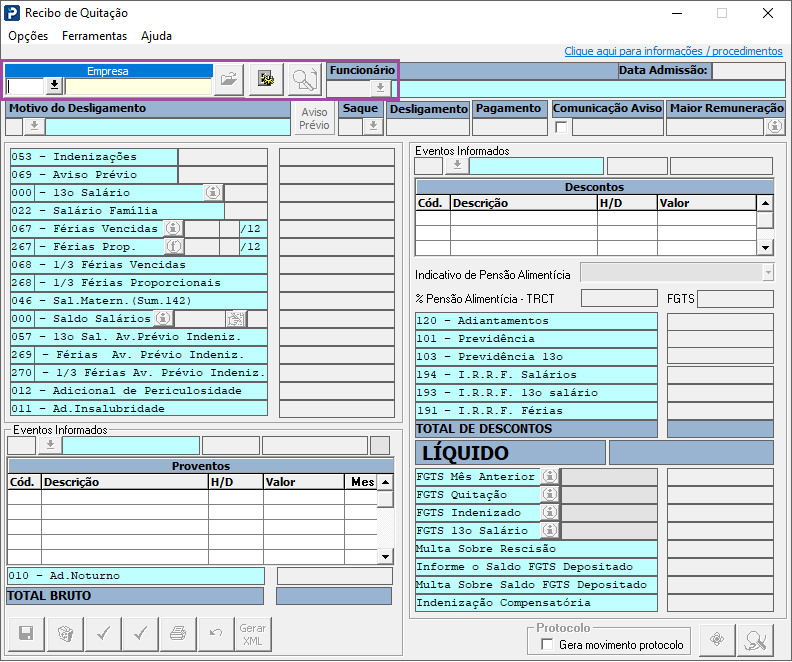This screenshot has height=662, width=792.
Task: Click the Empresa code input field
Action: (25, 86)
